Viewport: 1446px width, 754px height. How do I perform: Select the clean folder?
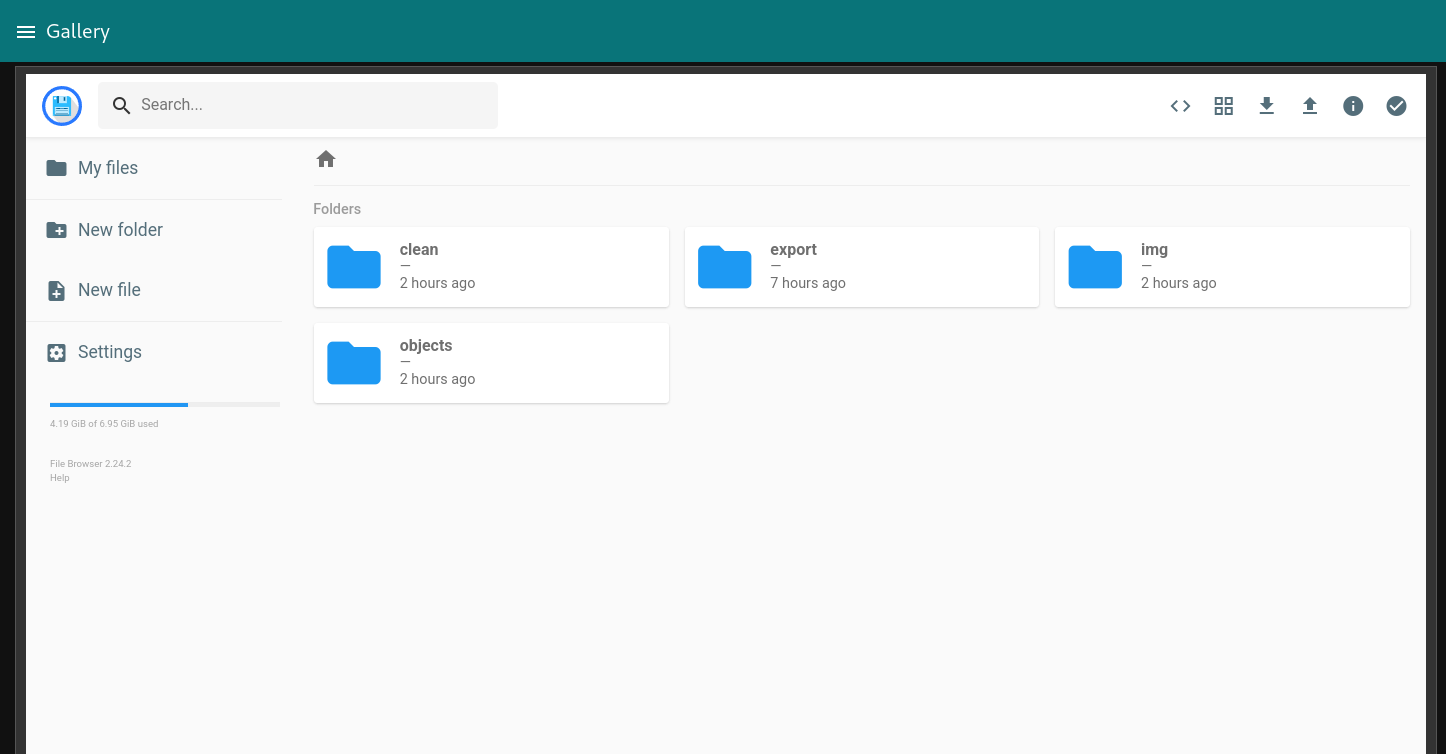pyautogui.click(x=491, y=267)
